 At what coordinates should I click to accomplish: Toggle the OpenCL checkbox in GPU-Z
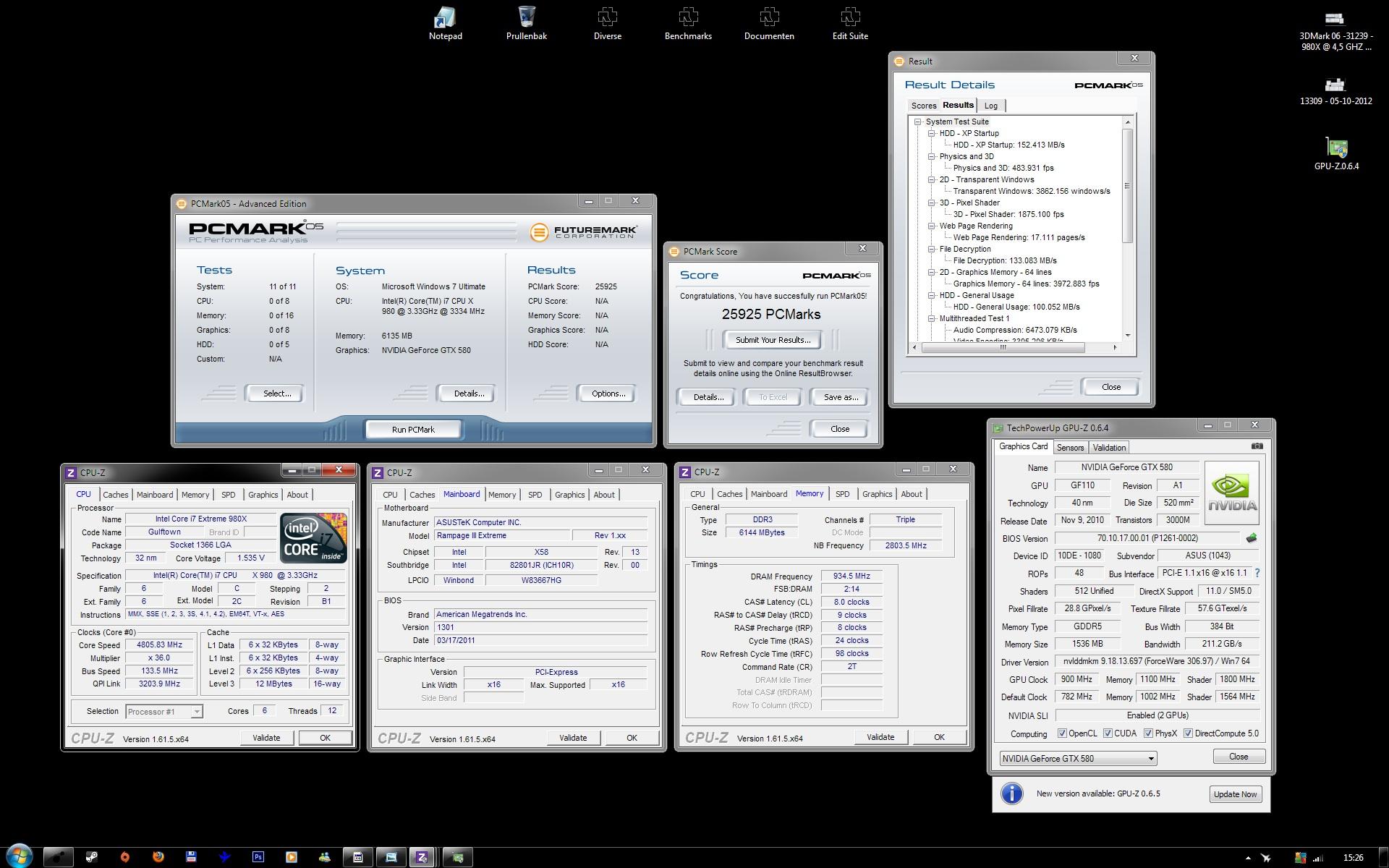[x=1062, y=733]
